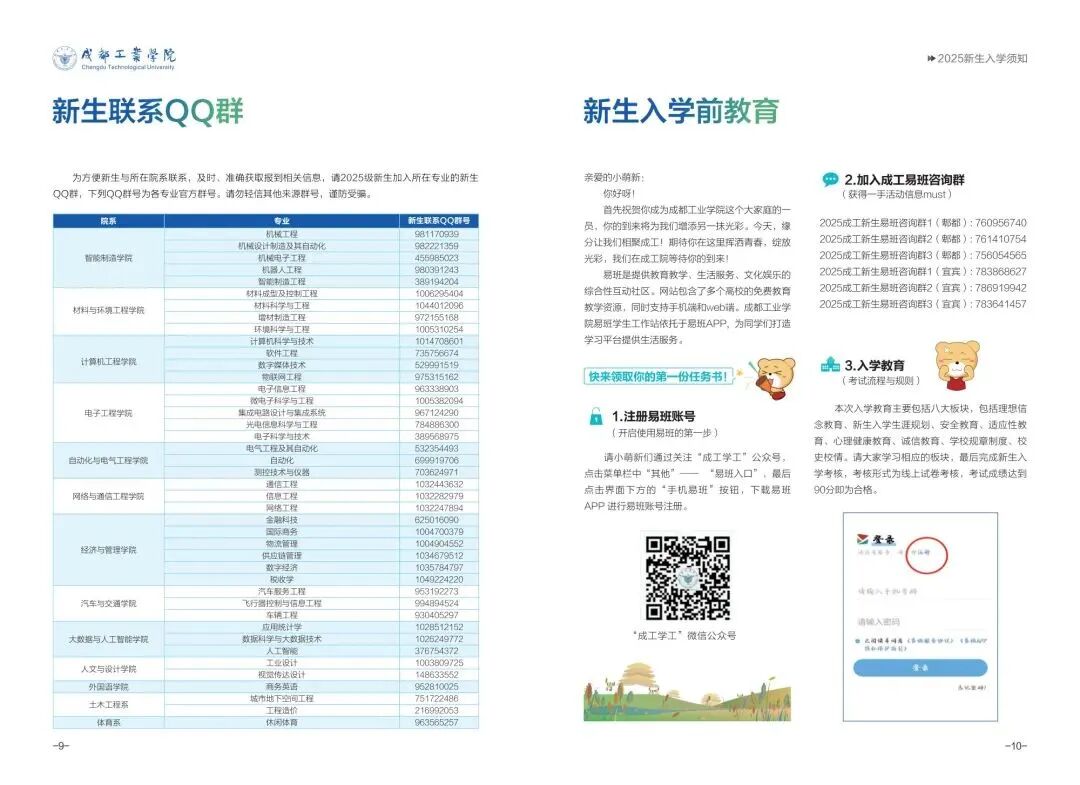Tap the blue 登录 button
Screen dimensions: 1080x785
(919, 666)
